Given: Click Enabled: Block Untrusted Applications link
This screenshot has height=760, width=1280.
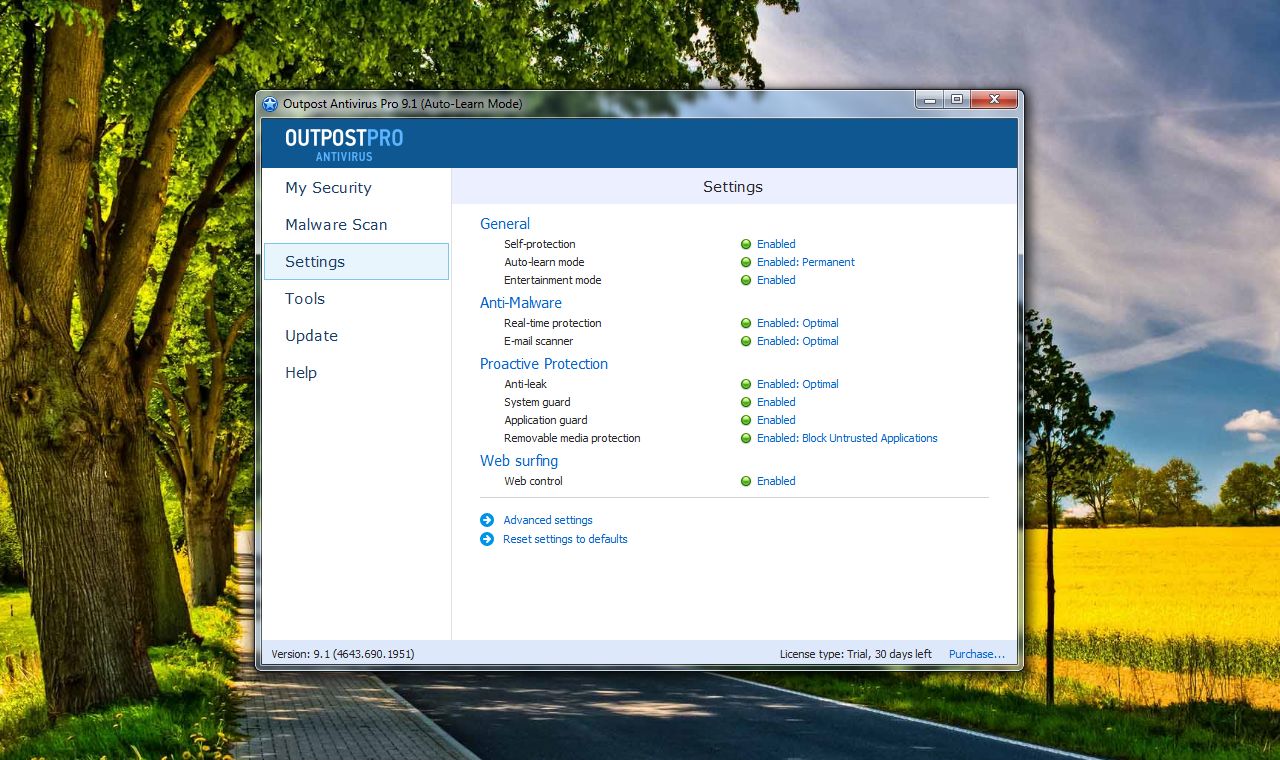Looking at the screenshot, I should [847, 438].
